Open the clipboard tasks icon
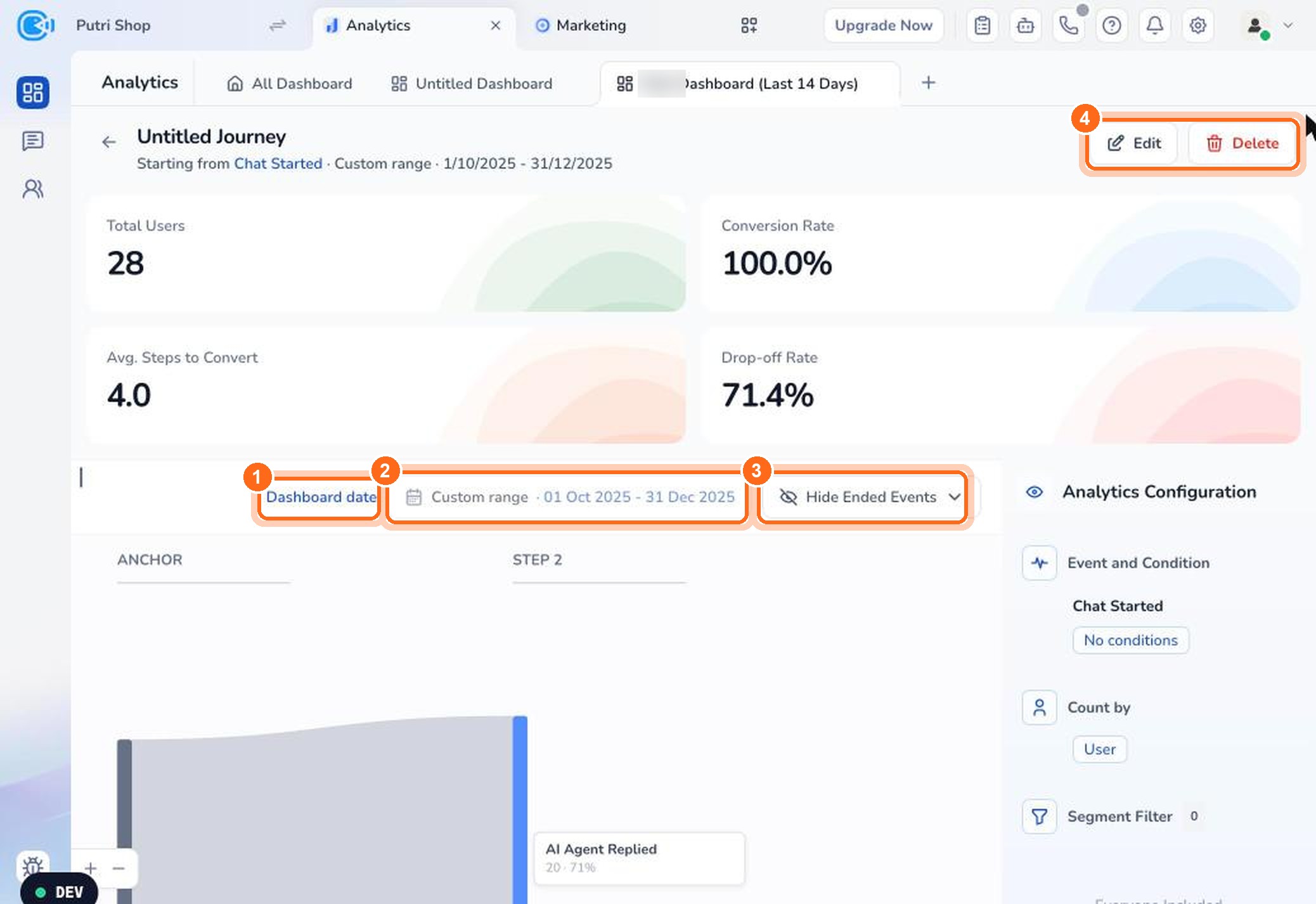Viewport: 1316px width, 904px height. point(983,25)
